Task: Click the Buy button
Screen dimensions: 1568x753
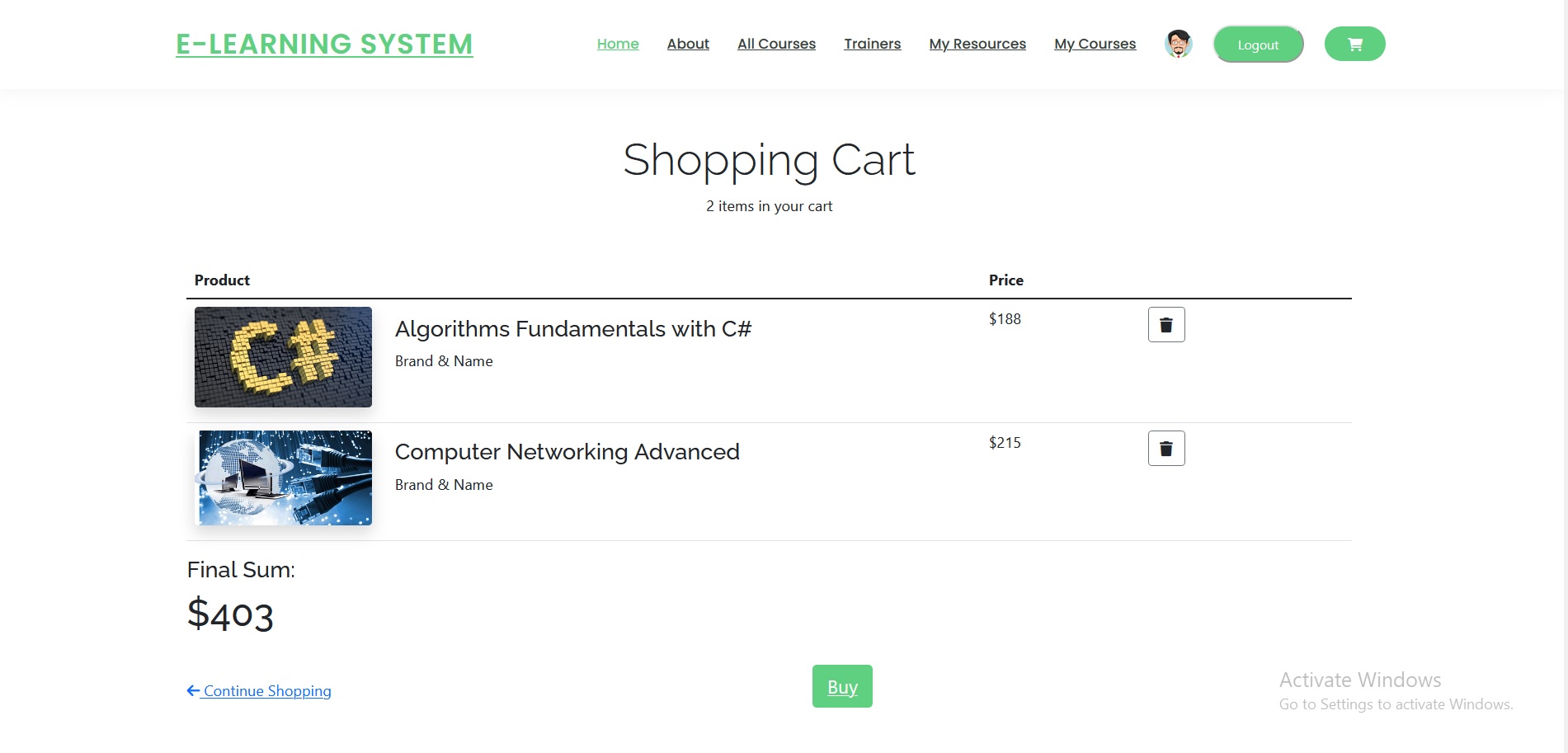Action: [841, 685]
